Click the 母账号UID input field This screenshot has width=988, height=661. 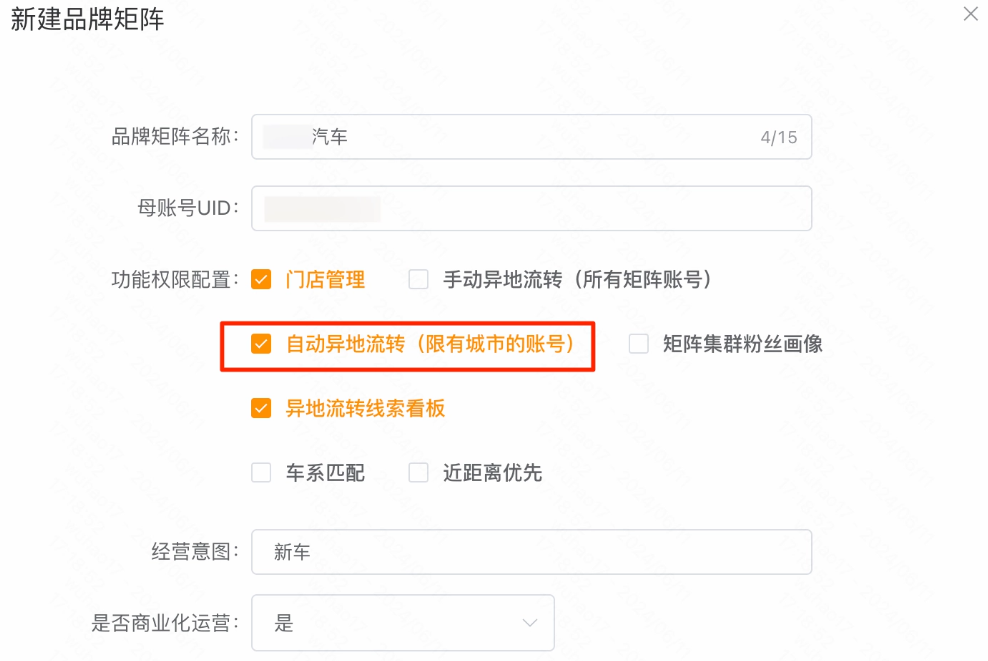[x=532, y=208]
